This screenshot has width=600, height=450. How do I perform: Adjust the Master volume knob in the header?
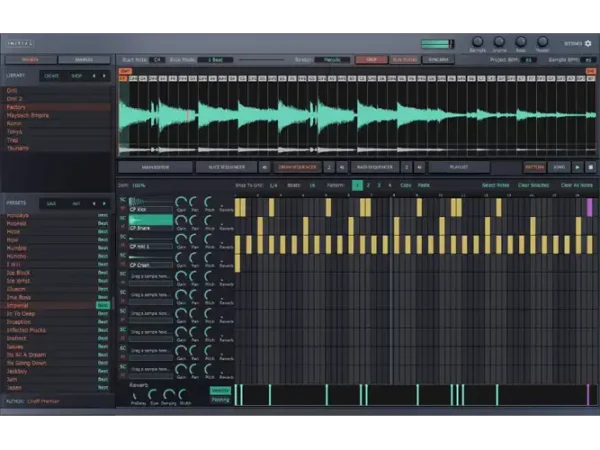542,42
